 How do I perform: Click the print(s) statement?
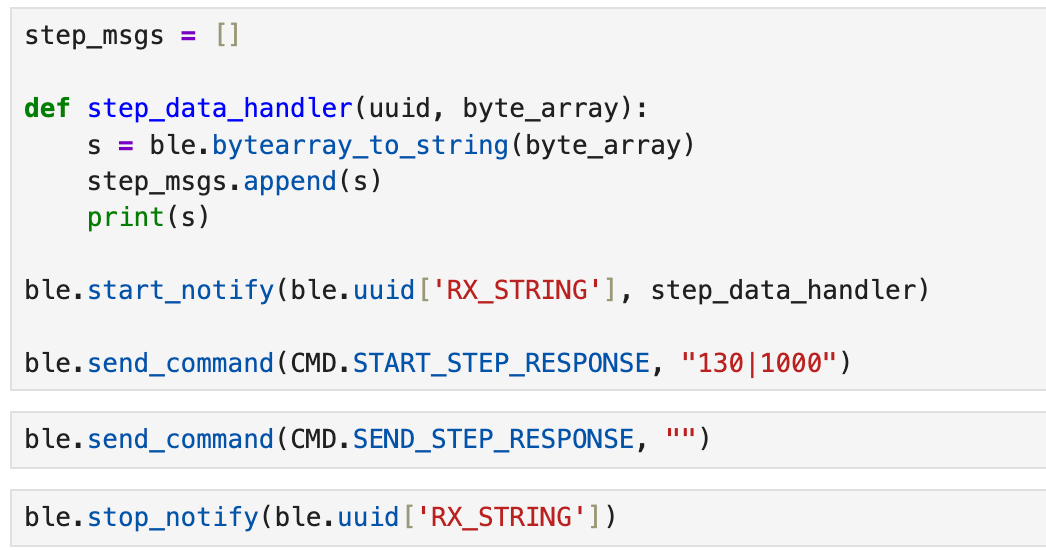point(148,217)
